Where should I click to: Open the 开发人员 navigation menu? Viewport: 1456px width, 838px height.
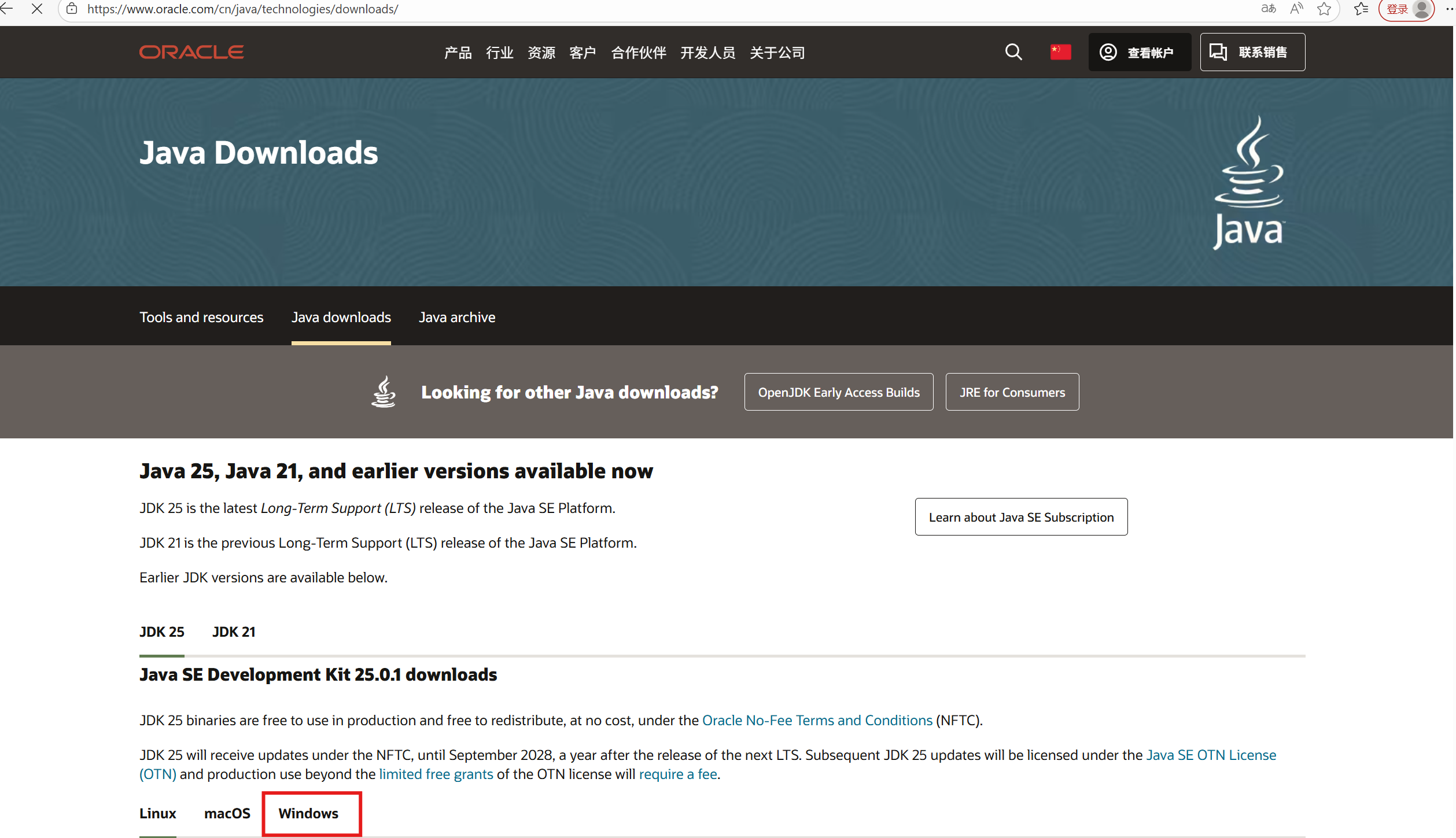tap(707, 53)
